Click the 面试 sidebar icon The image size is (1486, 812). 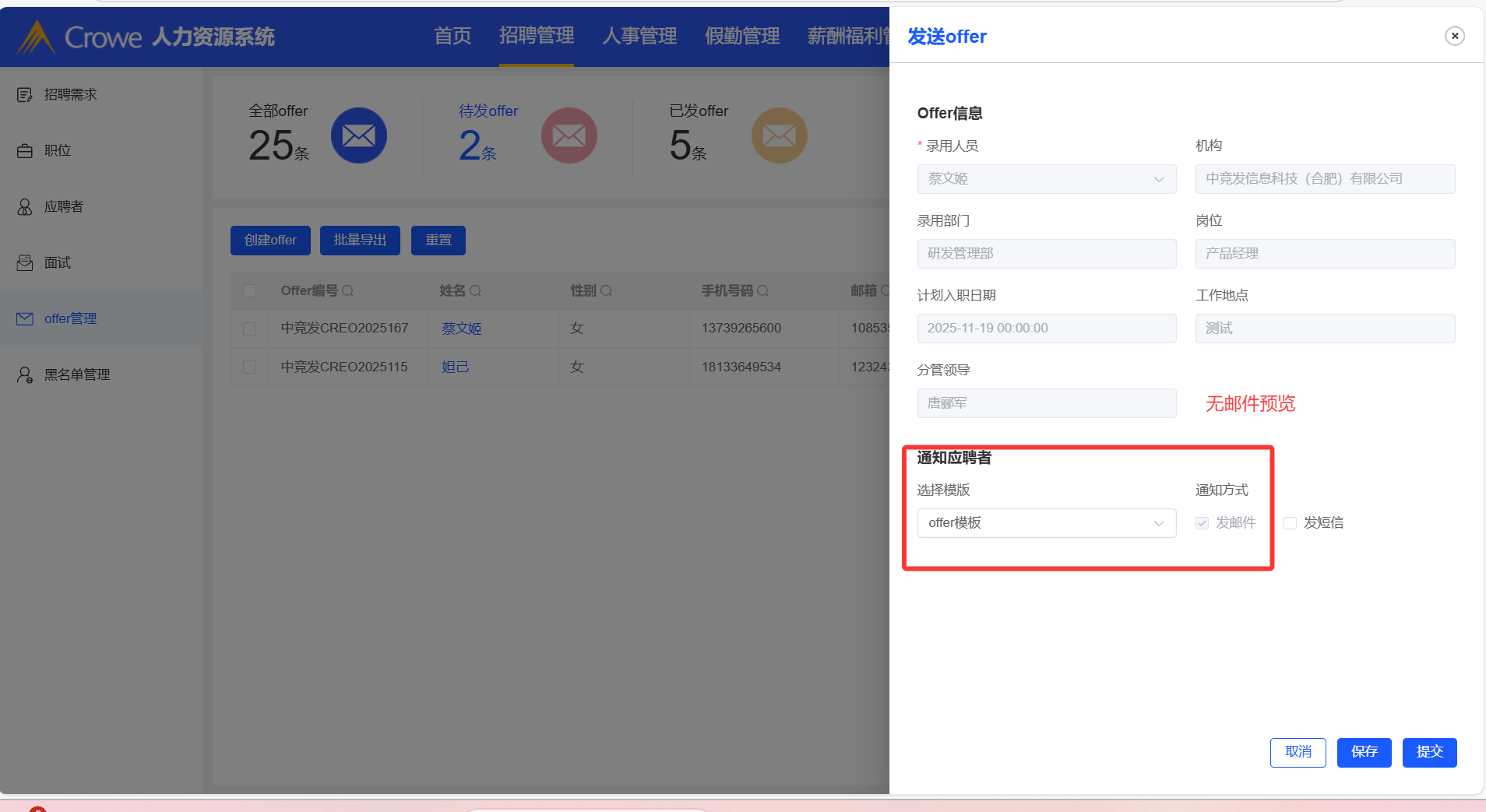click(x=25, y=263)
